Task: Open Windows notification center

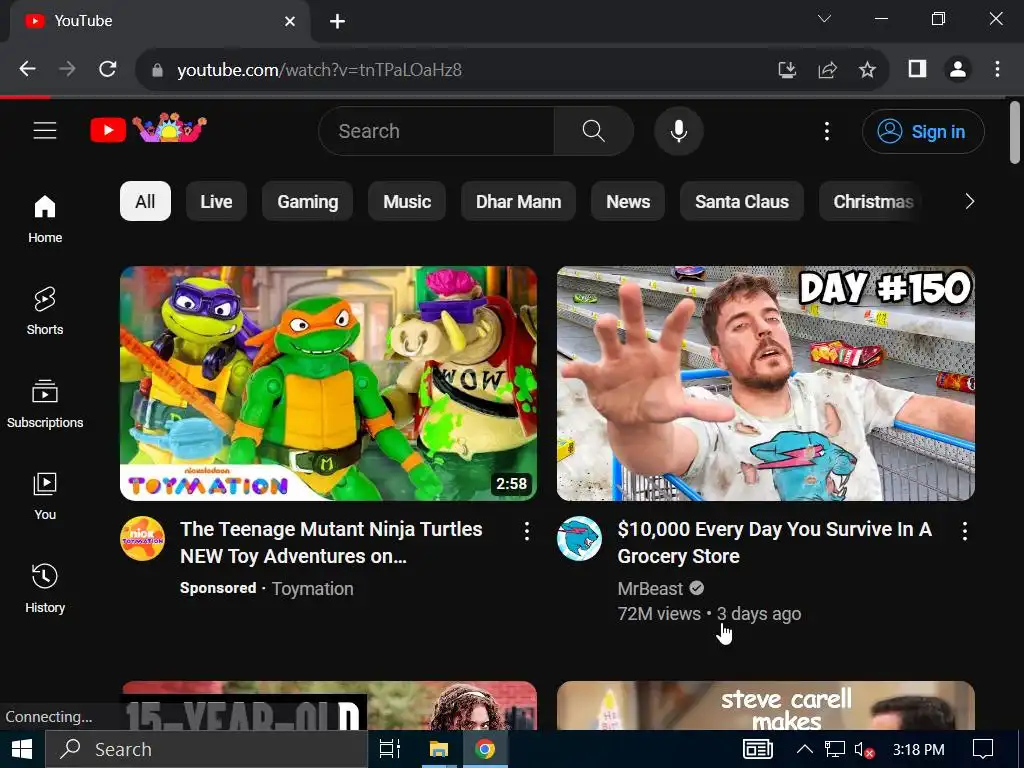Action: coord(983,749)
